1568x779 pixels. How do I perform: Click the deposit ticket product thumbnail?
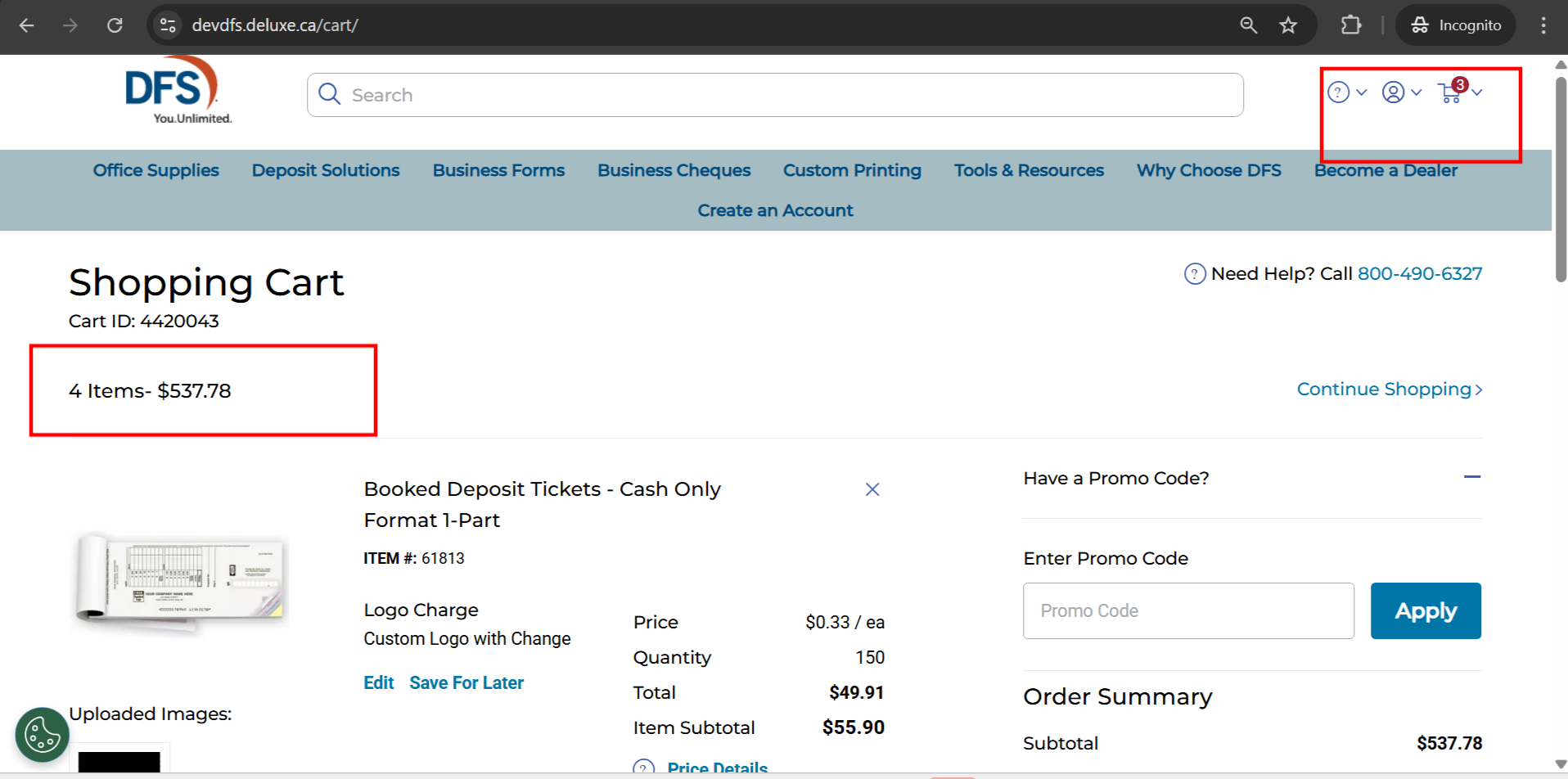tap(180, 580)
